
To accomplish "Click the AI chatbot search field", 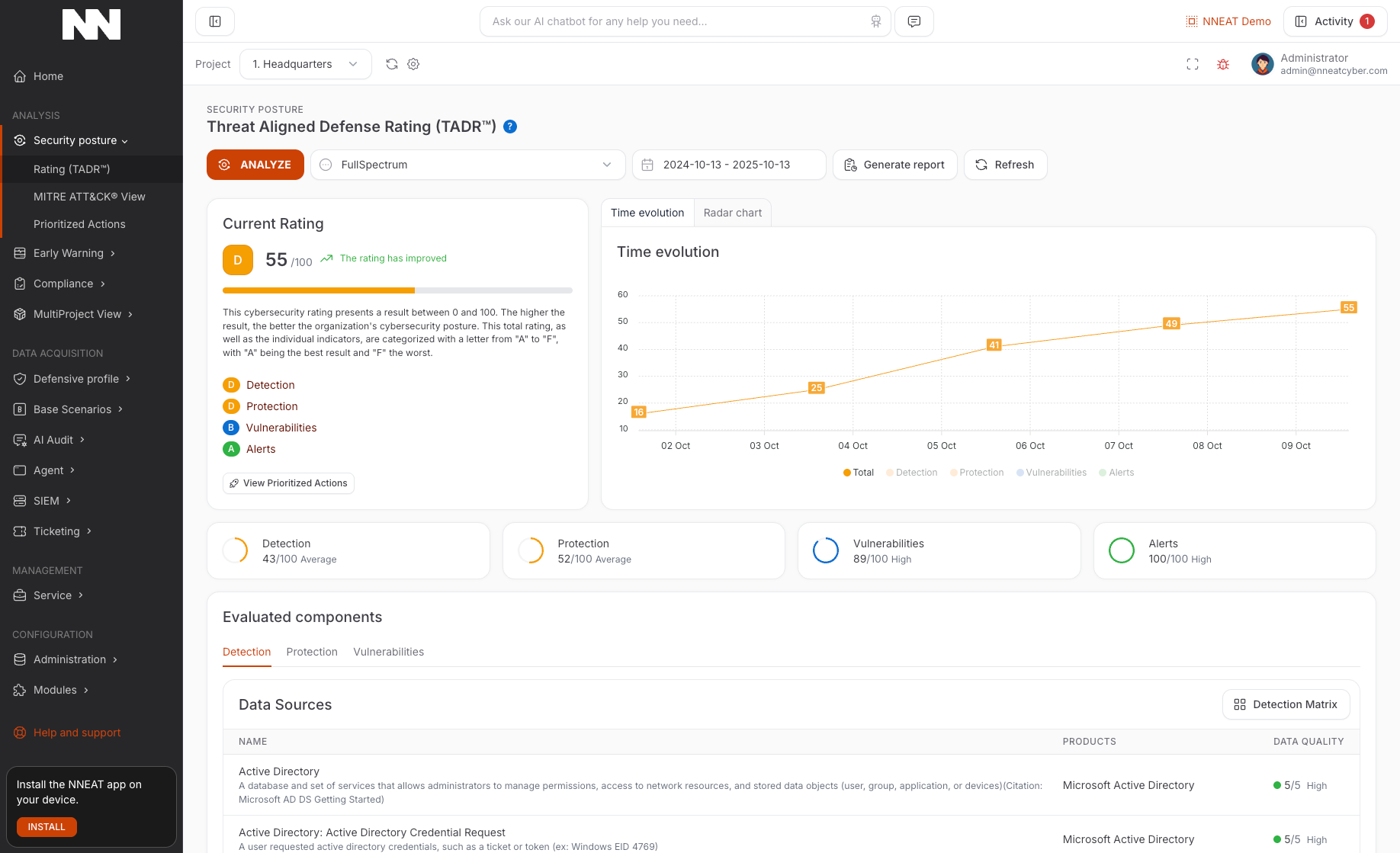I will [675, 21].
